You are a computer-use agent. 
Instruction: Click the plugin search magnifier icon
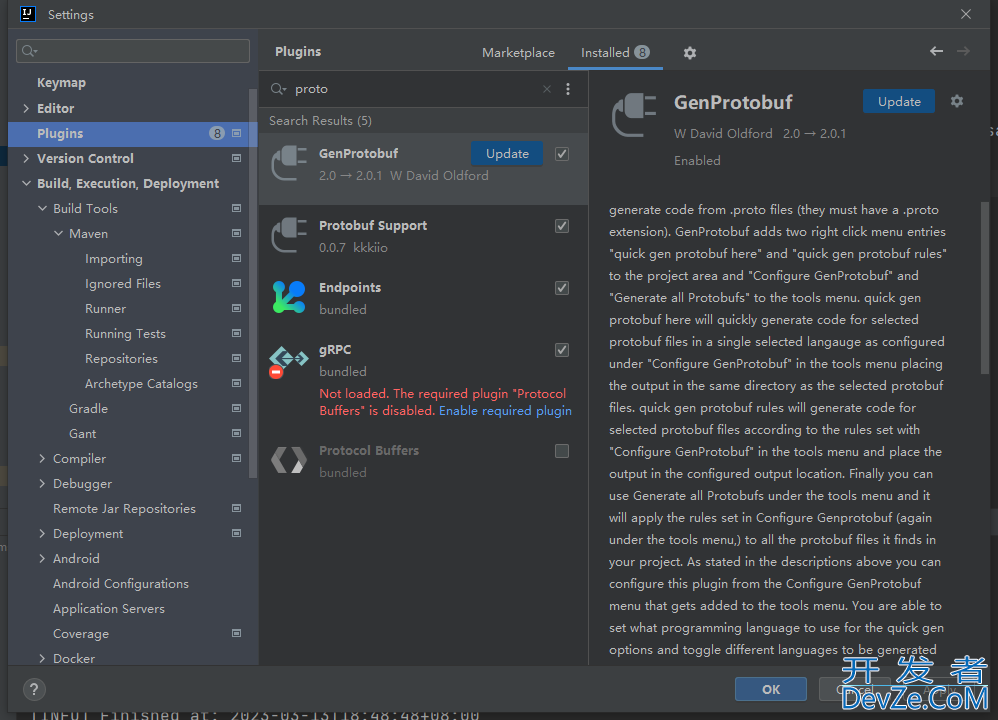pyautogui.click(x=278, y=89)
